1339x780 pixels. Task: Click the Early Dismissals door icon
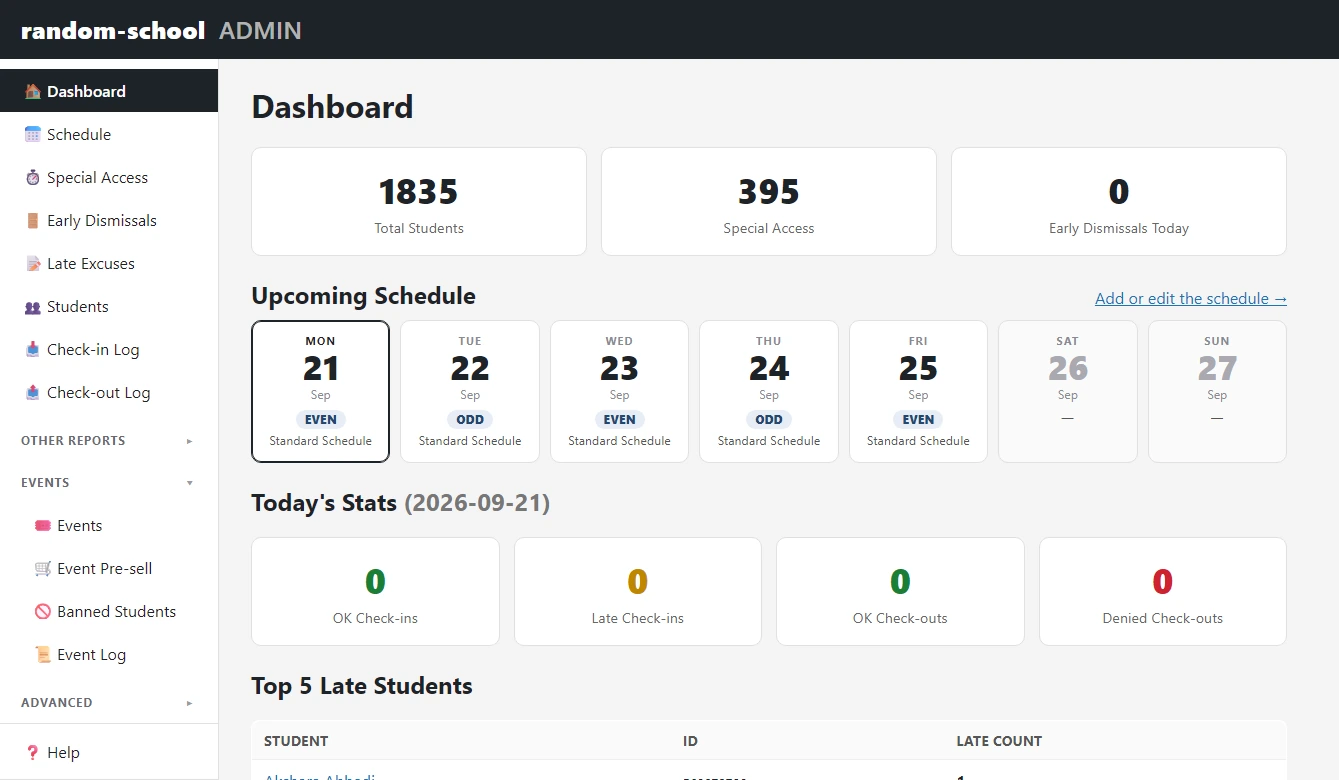pos(33,220)
